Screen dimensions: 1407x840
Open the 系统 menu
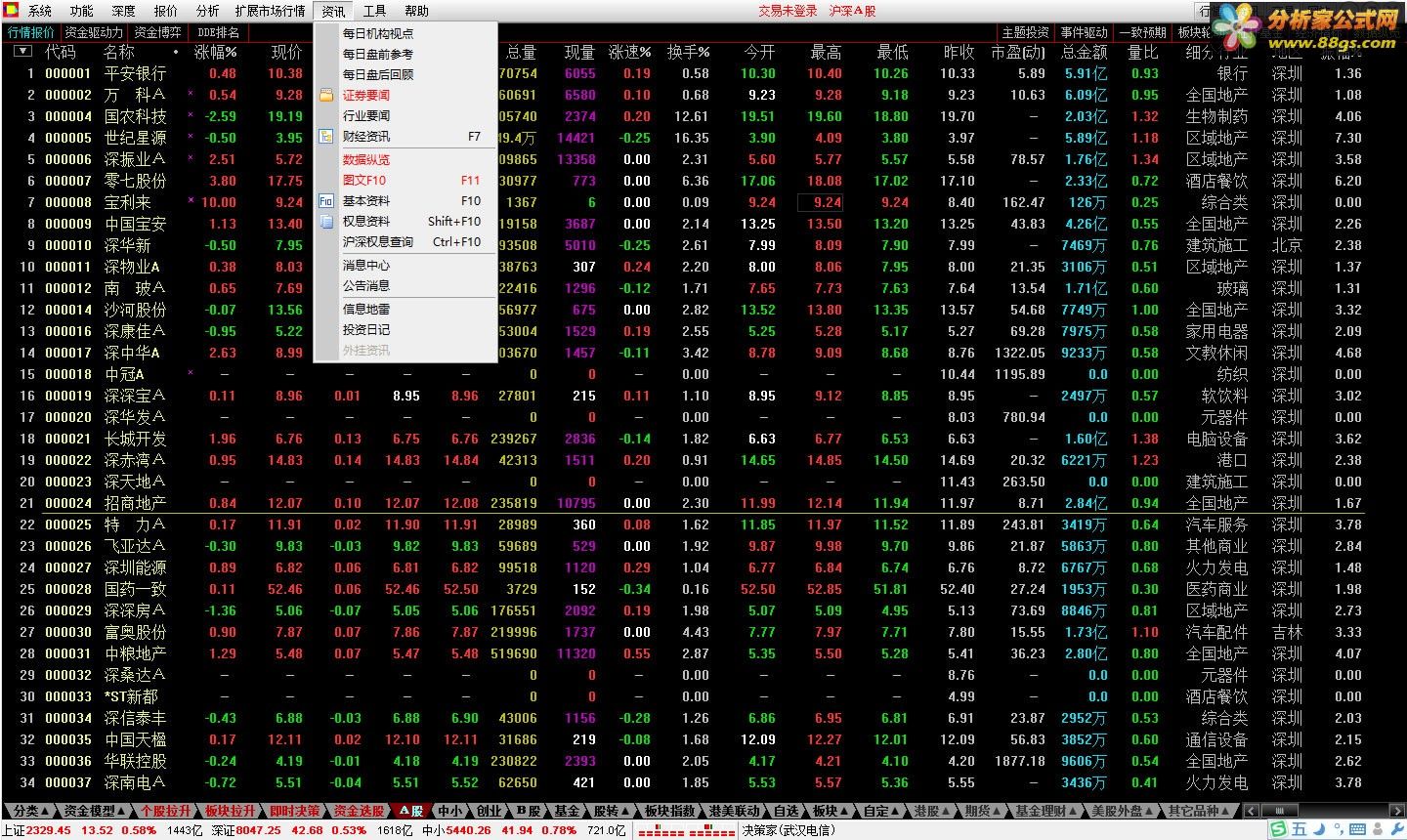click(x=40, y=11)
